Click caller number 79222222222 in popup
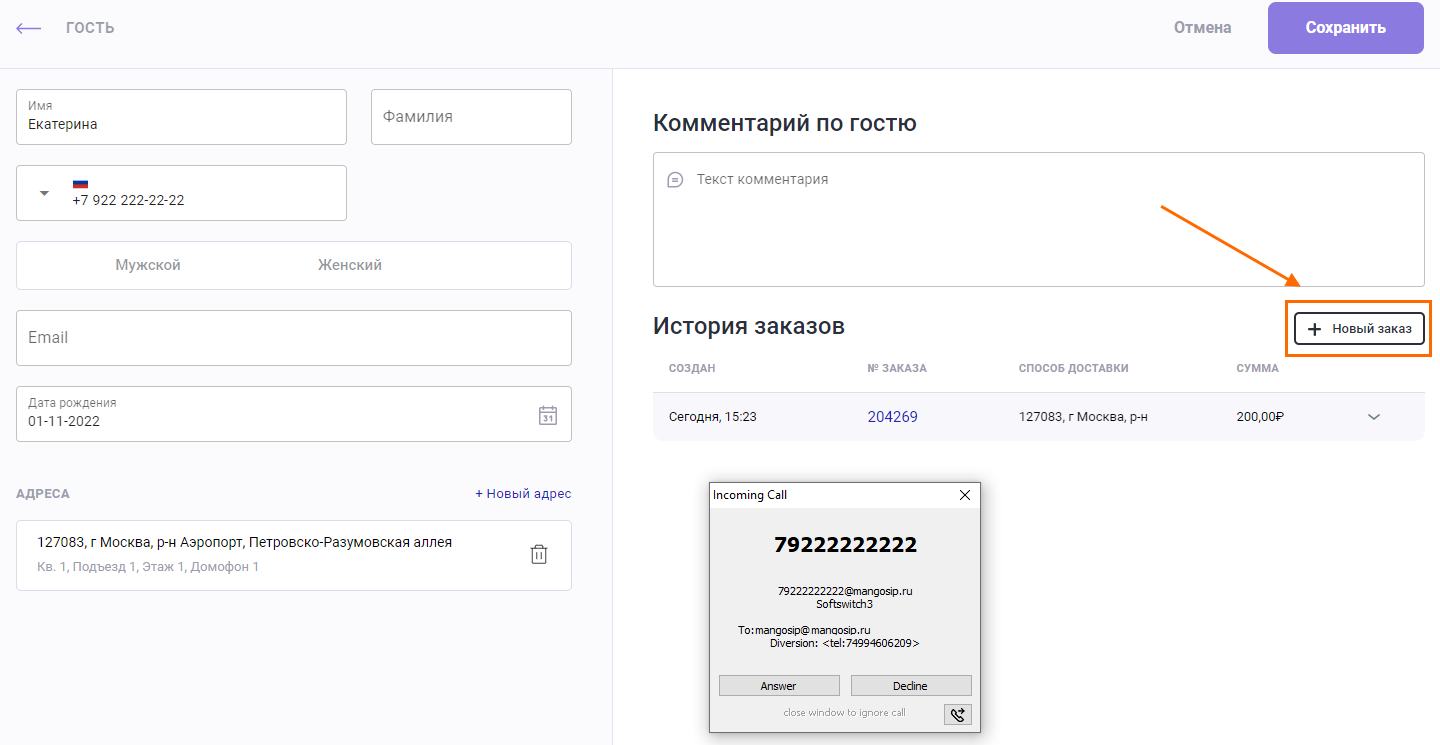This screenshot has height=745, width=1440. coord(845,545)
